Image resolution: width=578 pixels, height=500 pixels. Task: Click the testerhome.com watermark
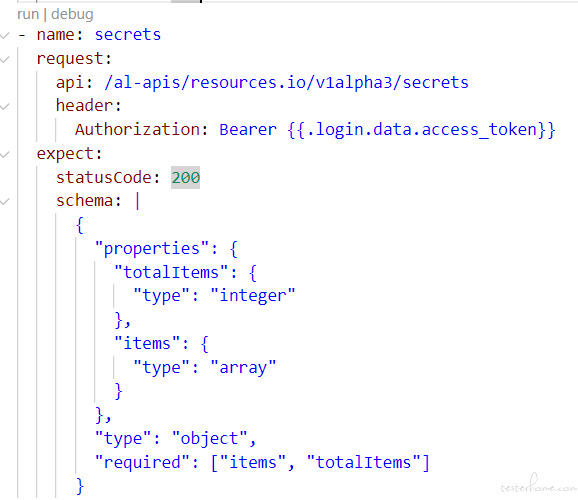[x=539, y=484]
